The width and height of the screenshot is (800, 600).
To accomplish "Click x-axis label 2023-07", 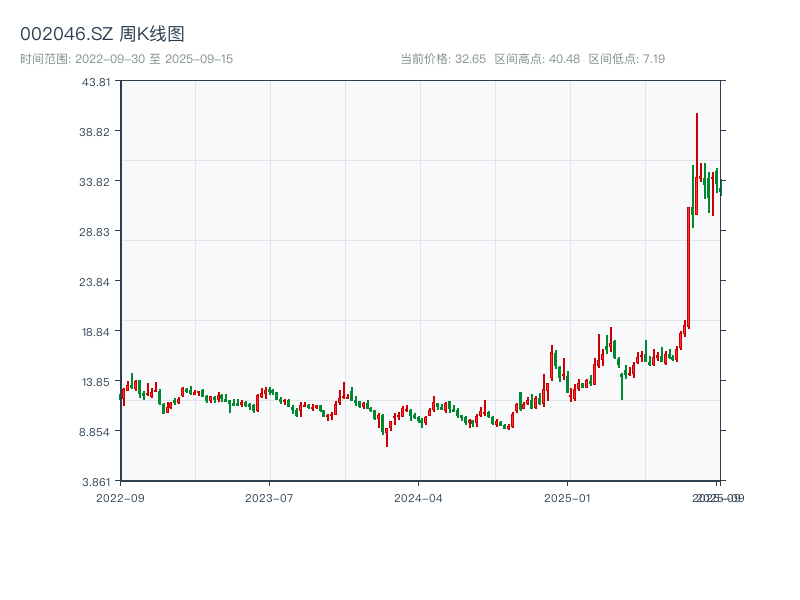I will [269, 498].
